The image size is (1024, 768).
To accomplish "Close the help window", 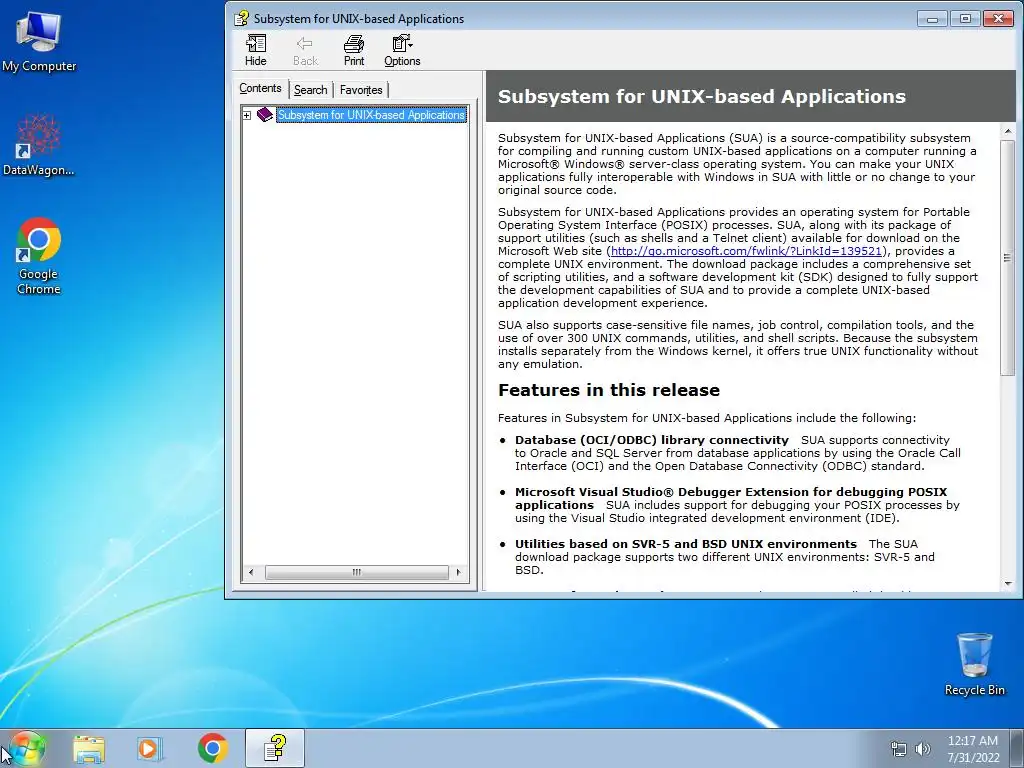I will 998,19.
